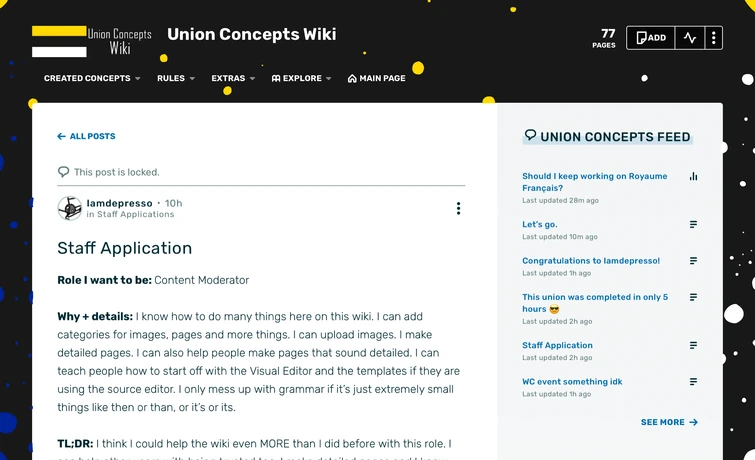Click text icon beside Congratulations post
This screenshot has width=755, height=460.
pos(693,261)
